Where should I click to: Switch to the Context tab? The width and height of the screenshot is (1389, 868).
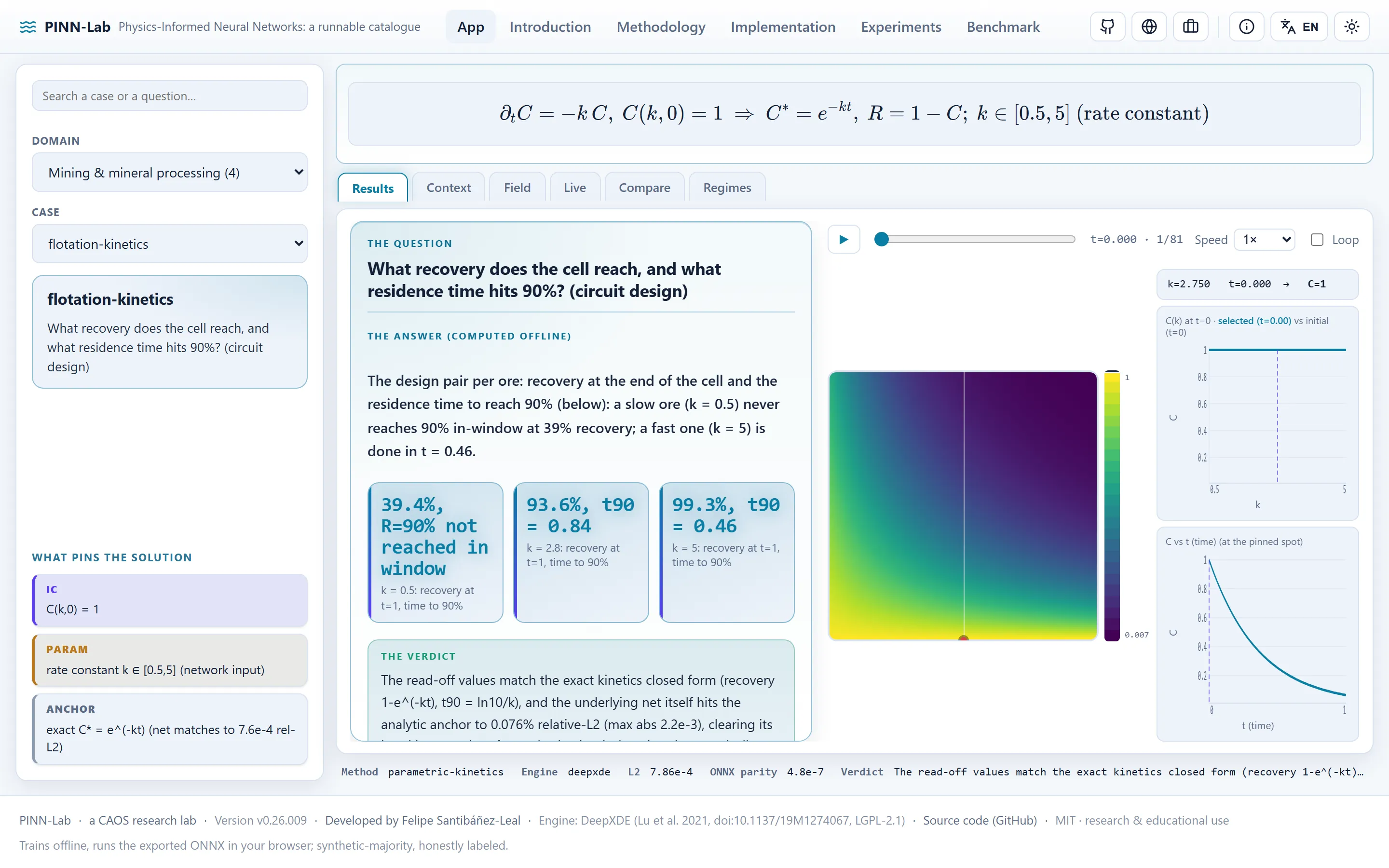point(448,188)
